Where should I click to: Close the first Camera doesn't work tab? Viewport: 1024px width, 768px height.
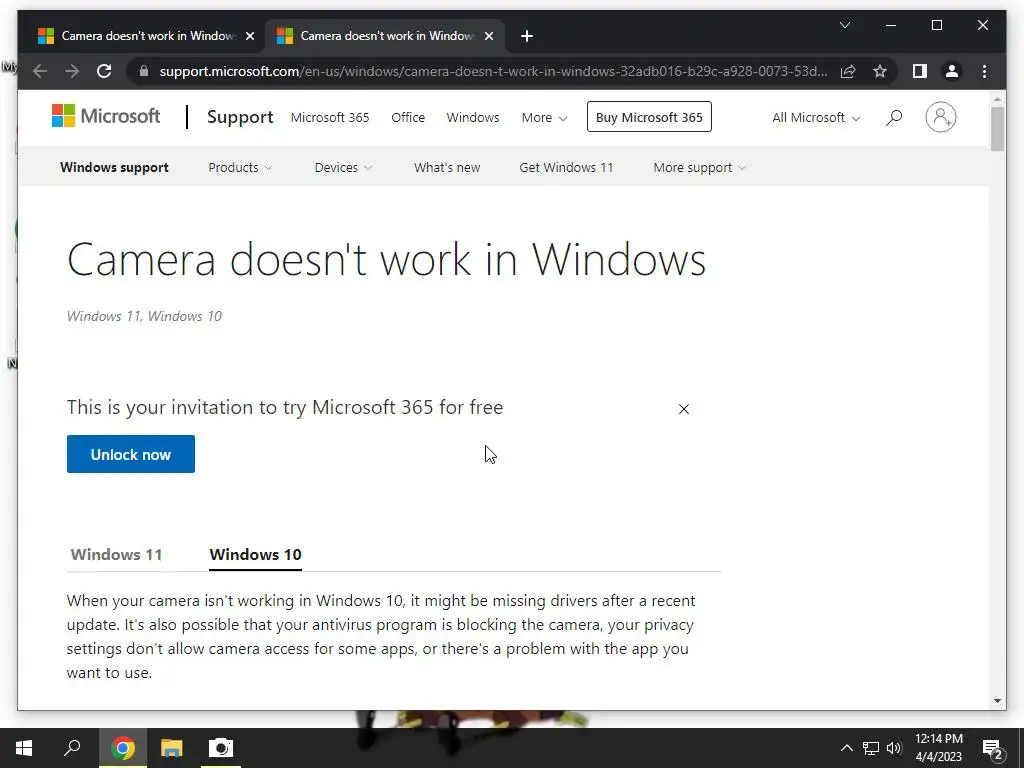(x=249, y=36)
